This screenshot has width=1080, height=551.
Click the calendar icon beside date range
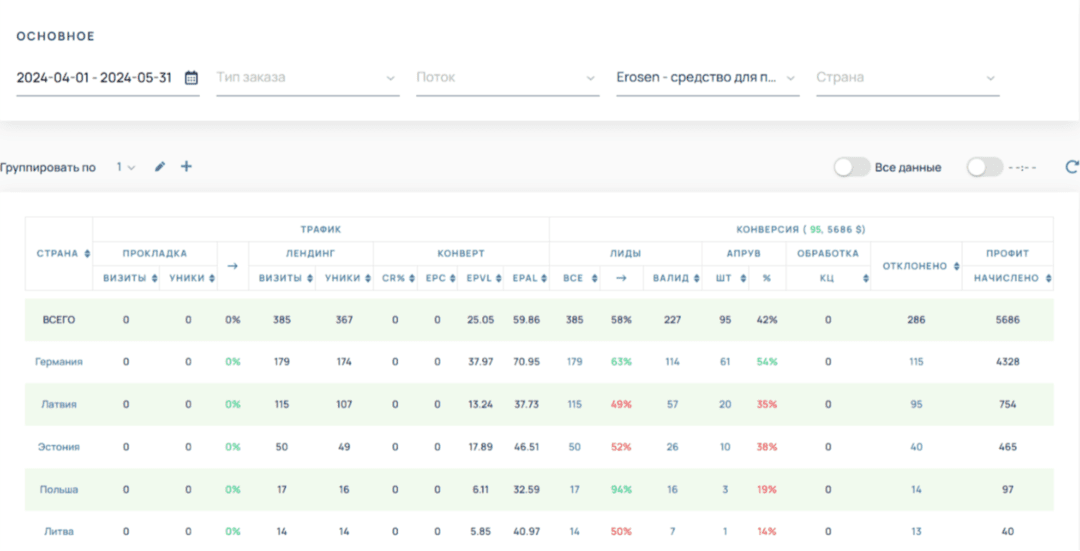[x=191, y=78]
